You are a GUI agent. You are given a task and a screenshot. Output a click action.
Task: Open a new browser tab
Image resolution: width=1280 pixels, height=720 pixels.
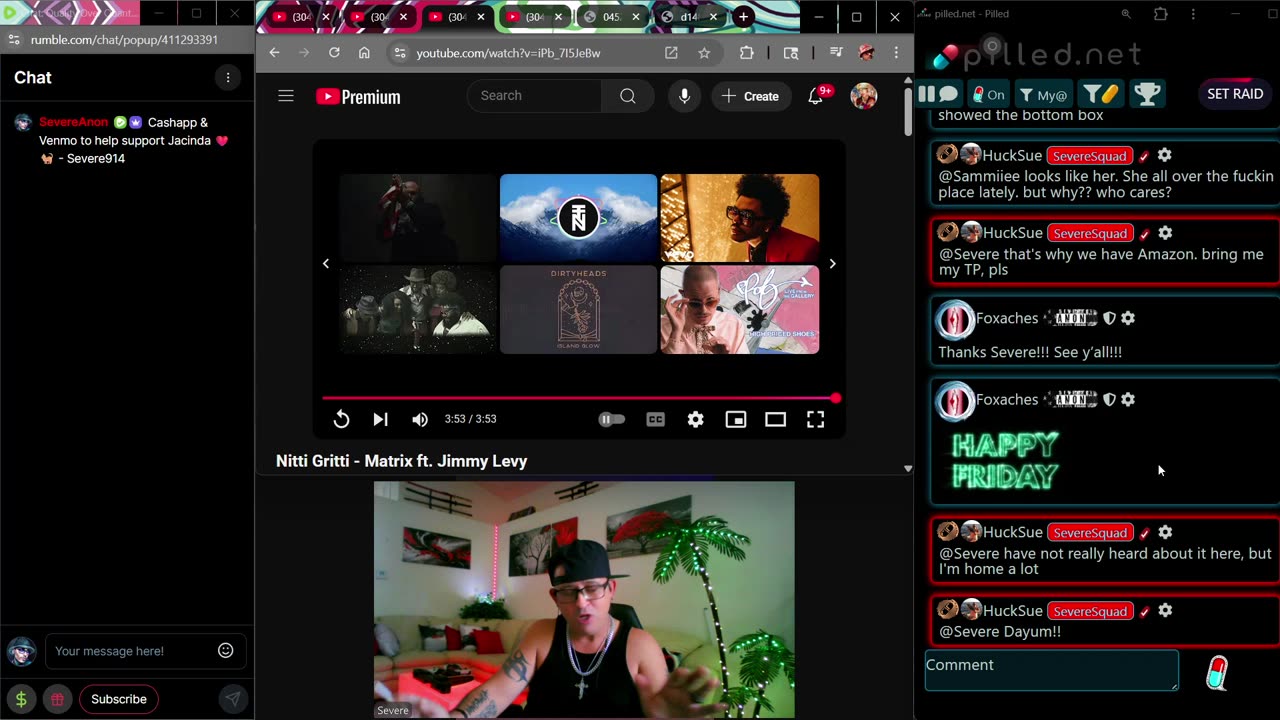(x=743, y=17)
